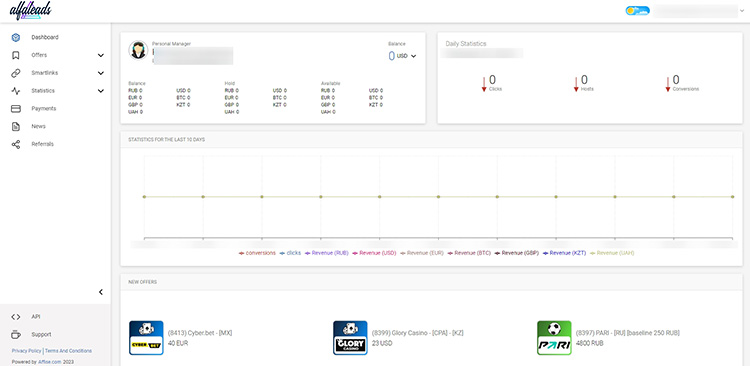This screenshot has height=366, width=750.
Task: Click the Statistics pulse icon
Action: (x=16, y=90)
